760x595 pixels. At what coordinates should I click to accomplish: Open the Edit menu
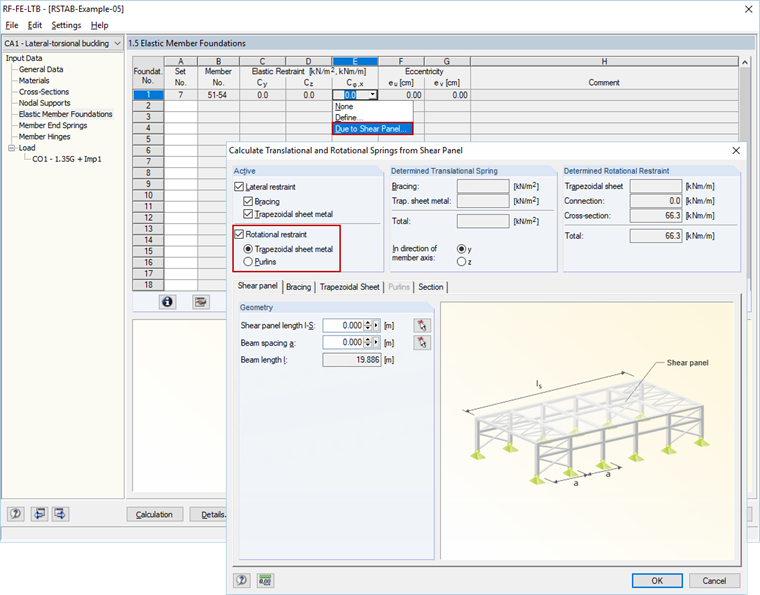click(34, 25)
